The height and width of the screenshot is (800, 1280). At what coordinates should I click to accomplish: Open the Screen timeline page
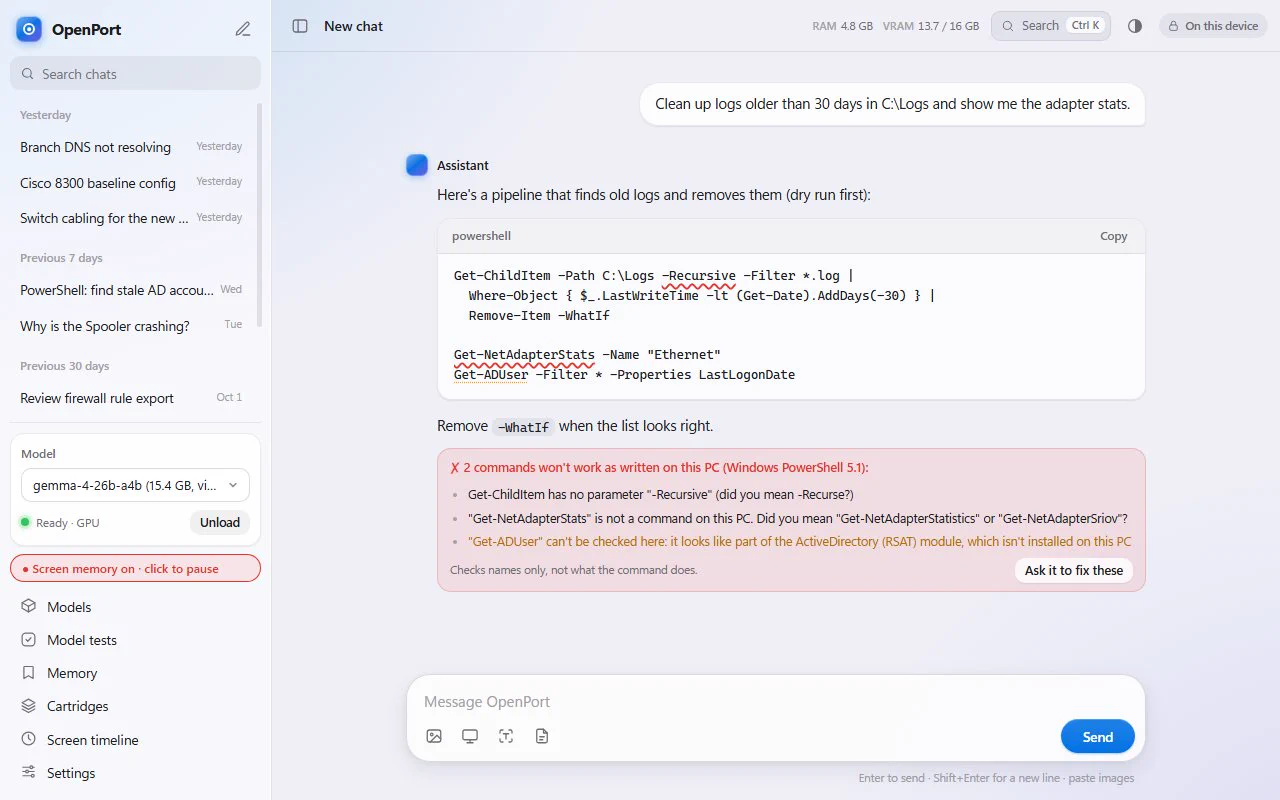pyautogui.click(x=135, y=740)
